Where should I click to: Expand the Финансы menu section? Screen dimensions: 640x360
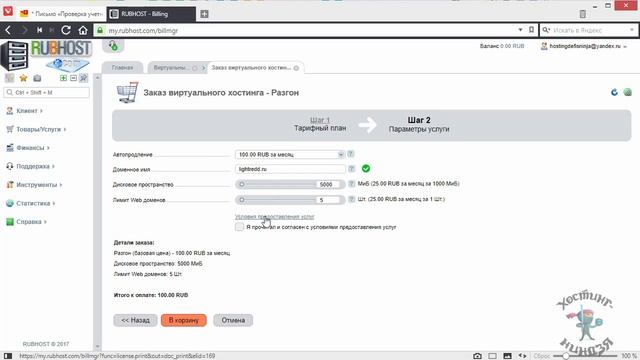point(28,148)
